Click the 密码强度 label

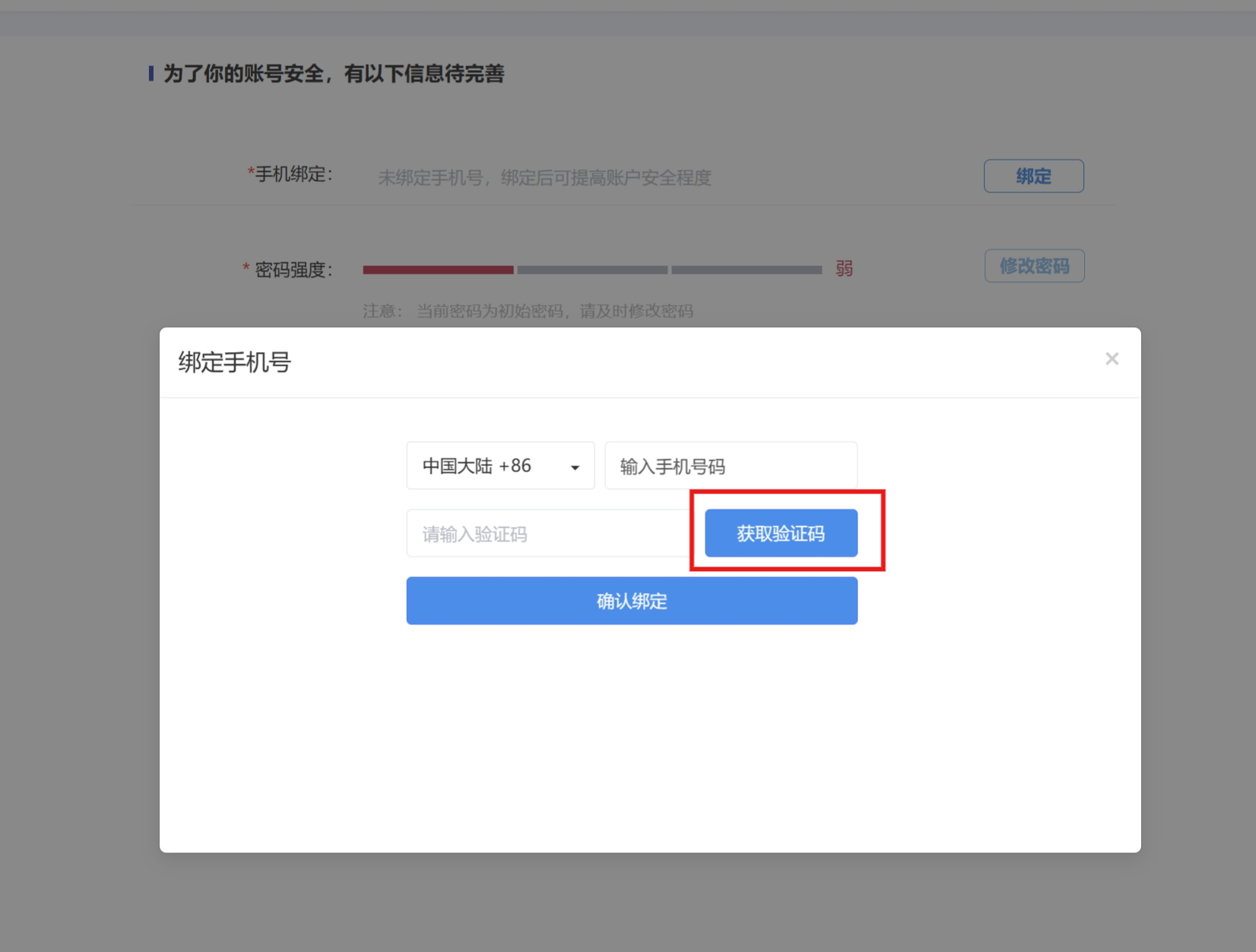click(x=288, y=270)
